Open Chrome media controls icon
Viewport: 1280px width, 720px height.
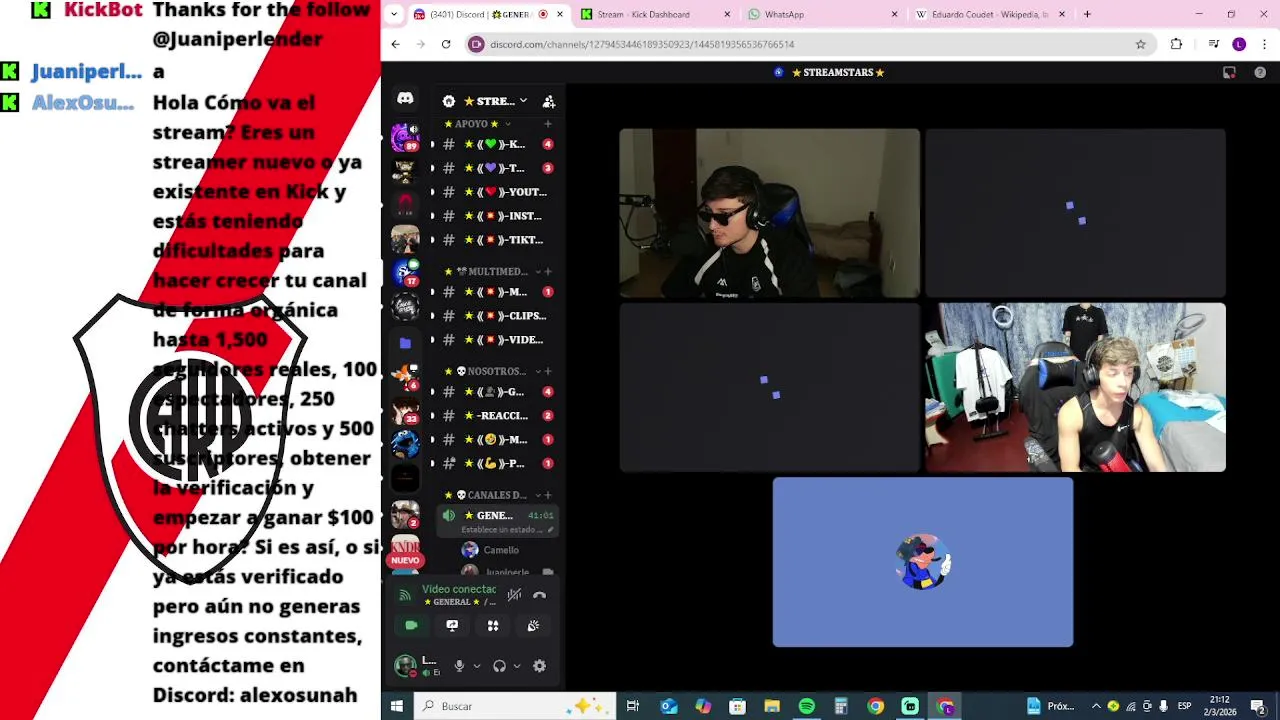click(x=1213, y=44)
